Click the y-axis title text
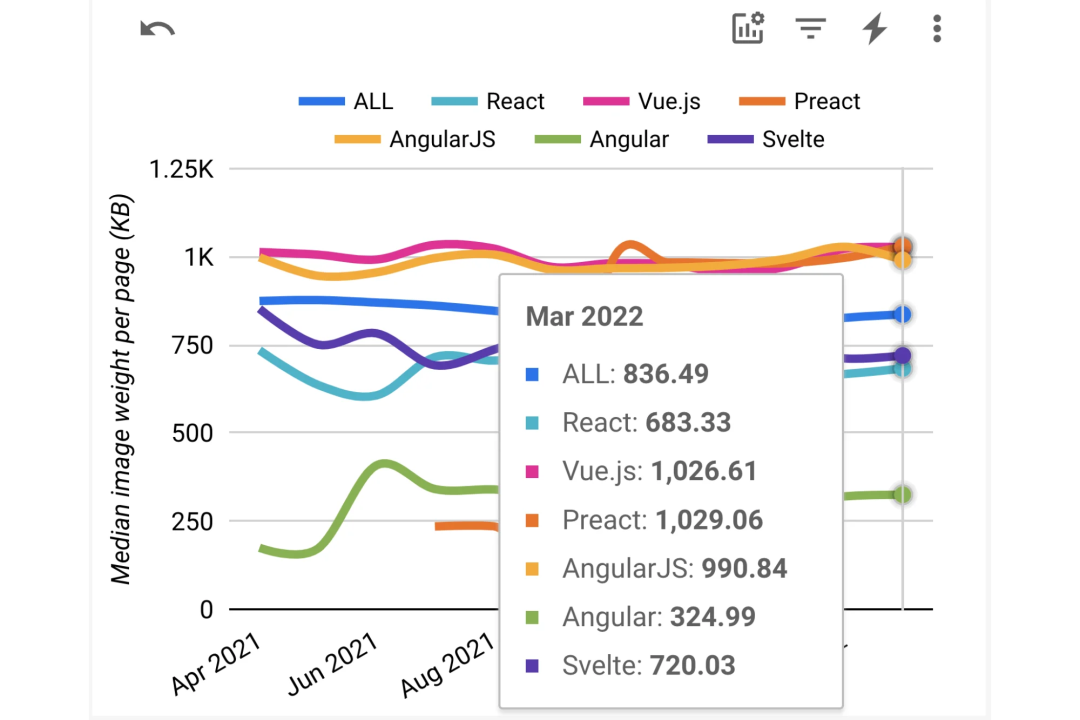Viewport: 1080px width, 720px height. (x=122, y=389)
